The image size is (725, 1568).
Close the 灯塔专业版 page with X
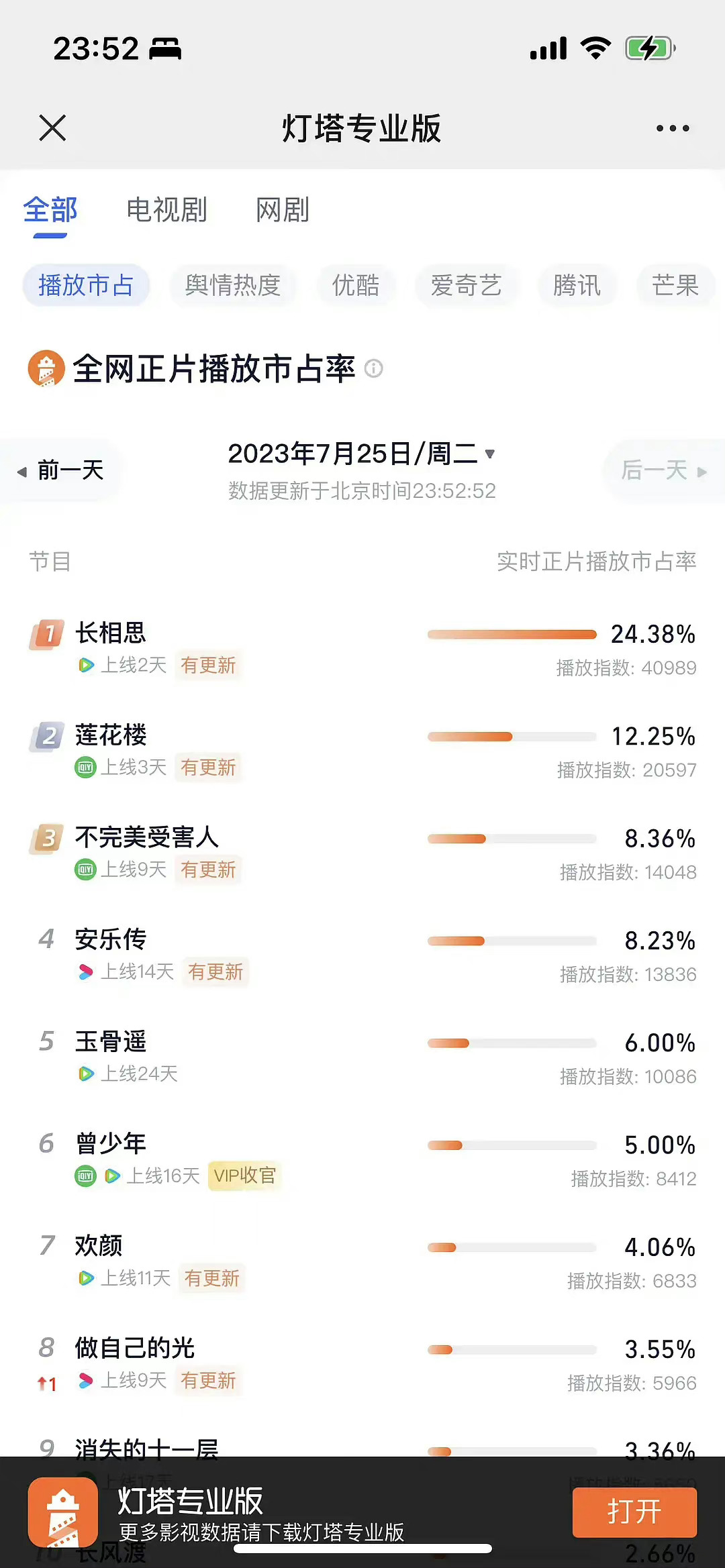(52, 127)
